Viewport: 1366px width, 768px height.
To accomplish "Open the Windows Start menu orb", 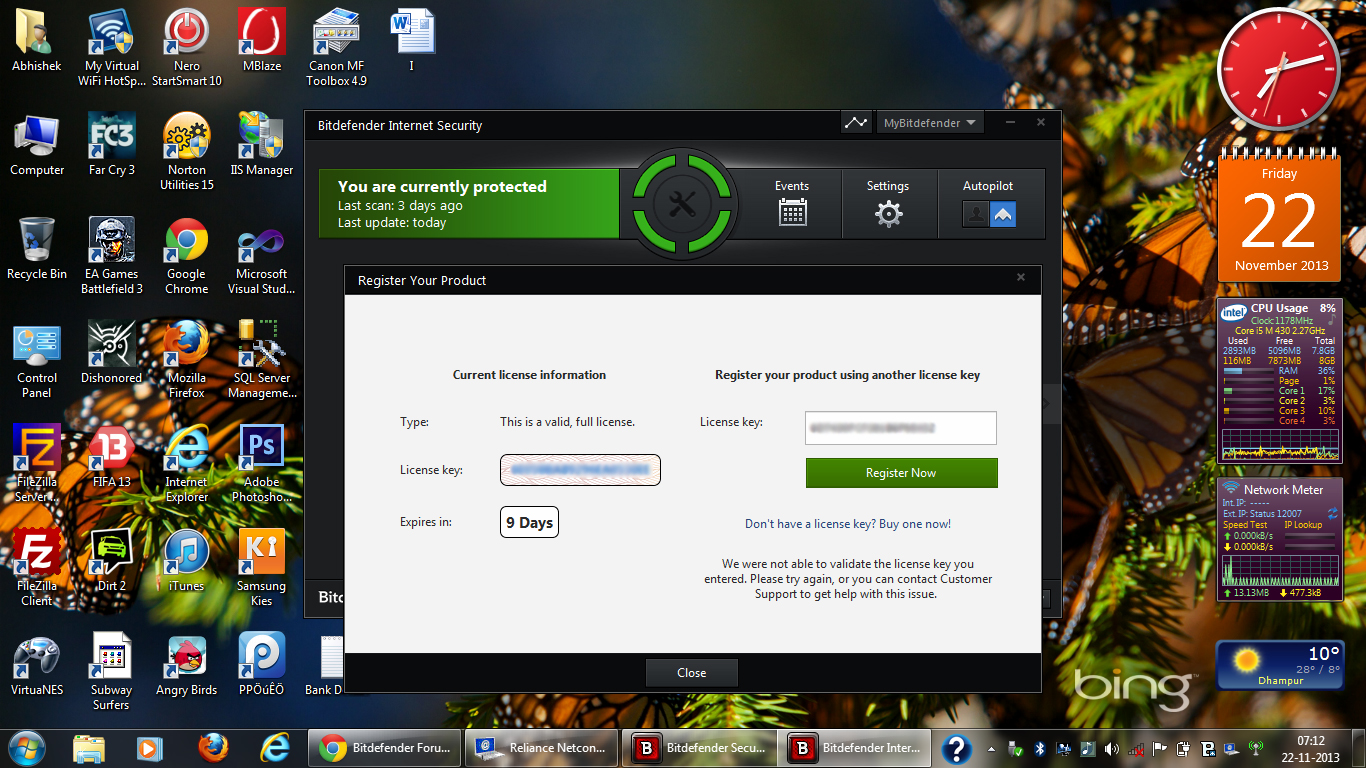I will pos(27,747).
